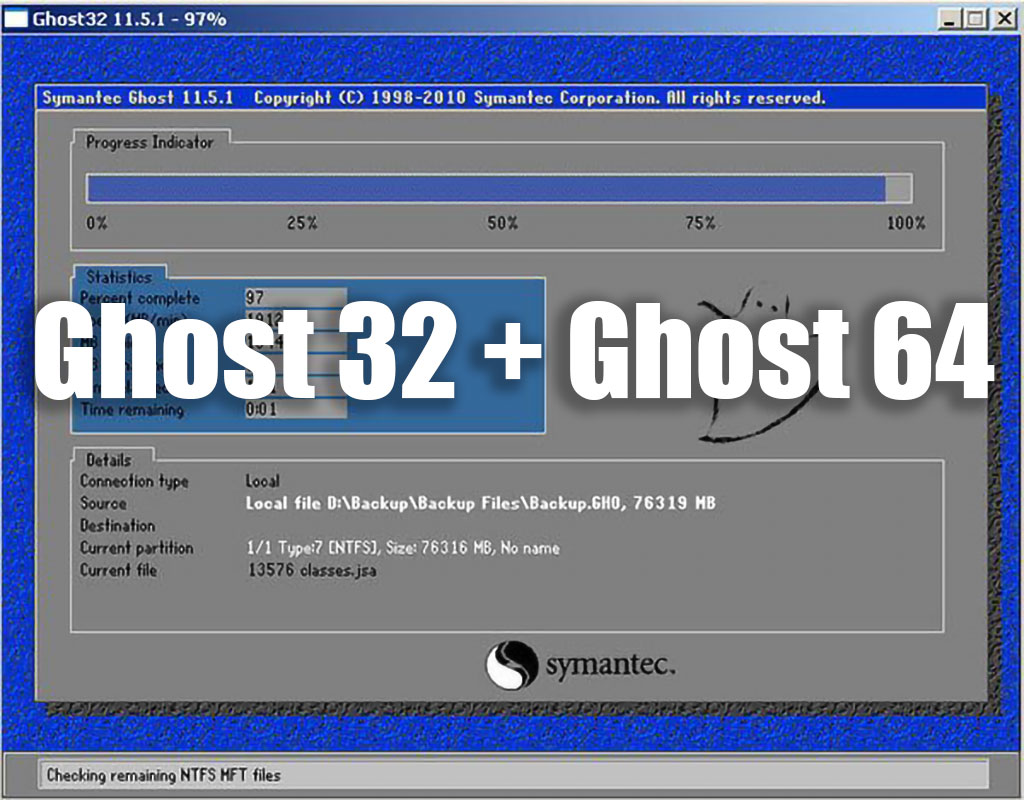This screenshot has height=800, width=1024.
Task: Click the Current partition NTFS details text
Action: tap(402, 548)
